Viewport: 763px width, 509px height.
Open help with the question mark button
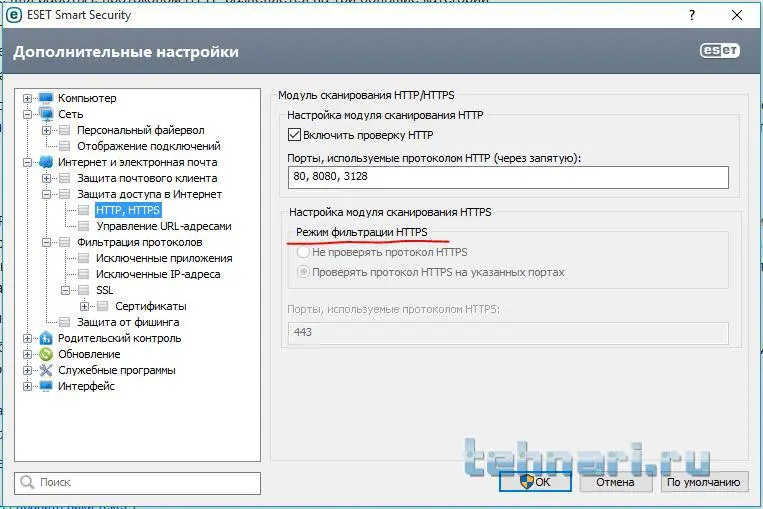click(692, 15)
